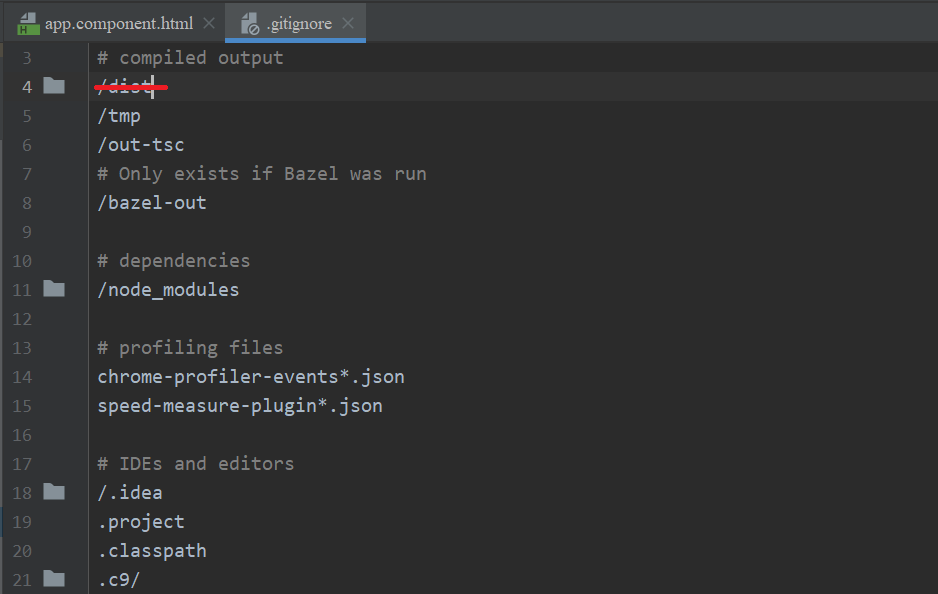Image resolution: width=938 pixels, height=594 pixels.
Task: Click the folder gutter icon beside .c9/
Action: pyautogui.click(x=54, y=579)
